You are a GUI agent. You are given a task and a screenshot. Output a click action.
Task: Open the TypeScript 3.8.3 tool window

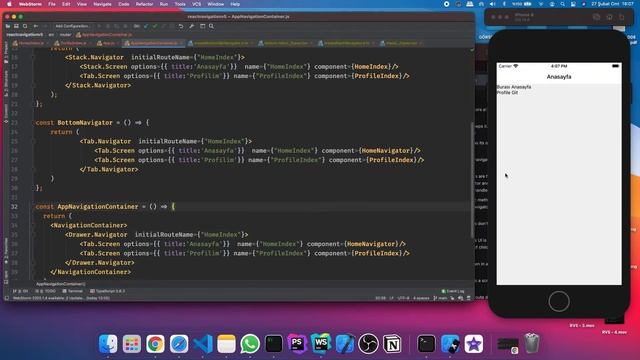107,291
